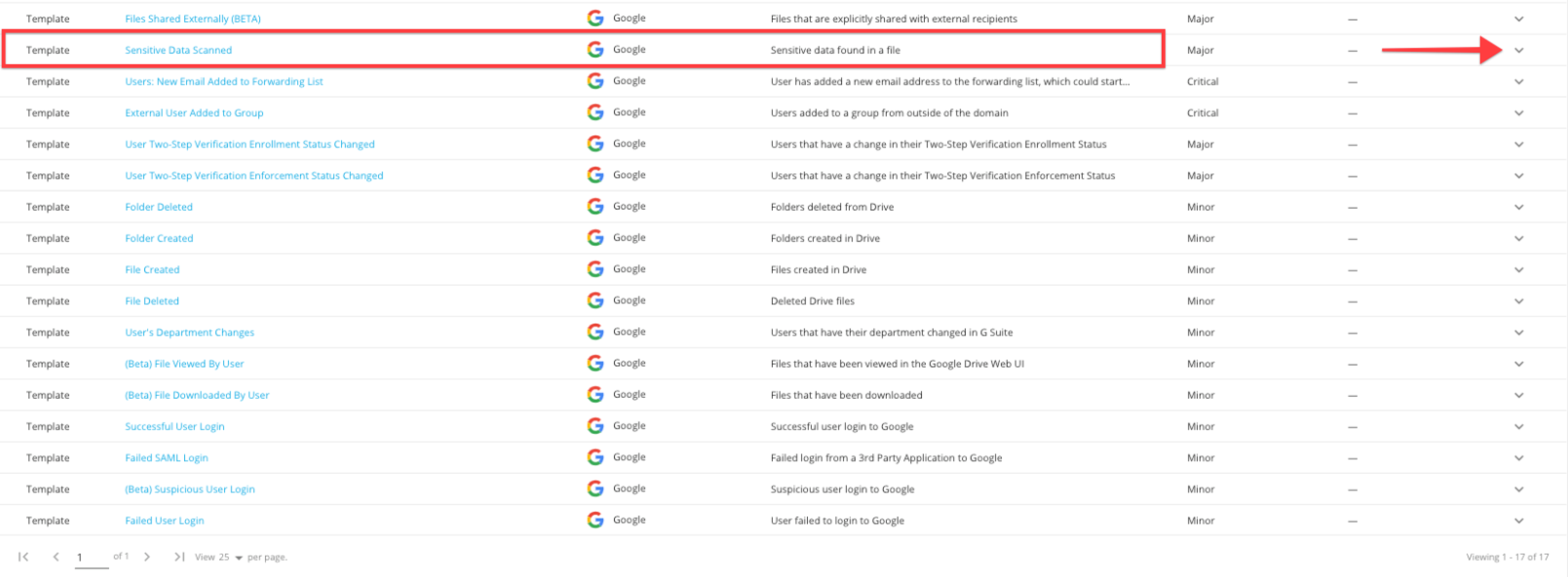Go to next page arrow
The image size is (1568, 577).
pos(147,557)
